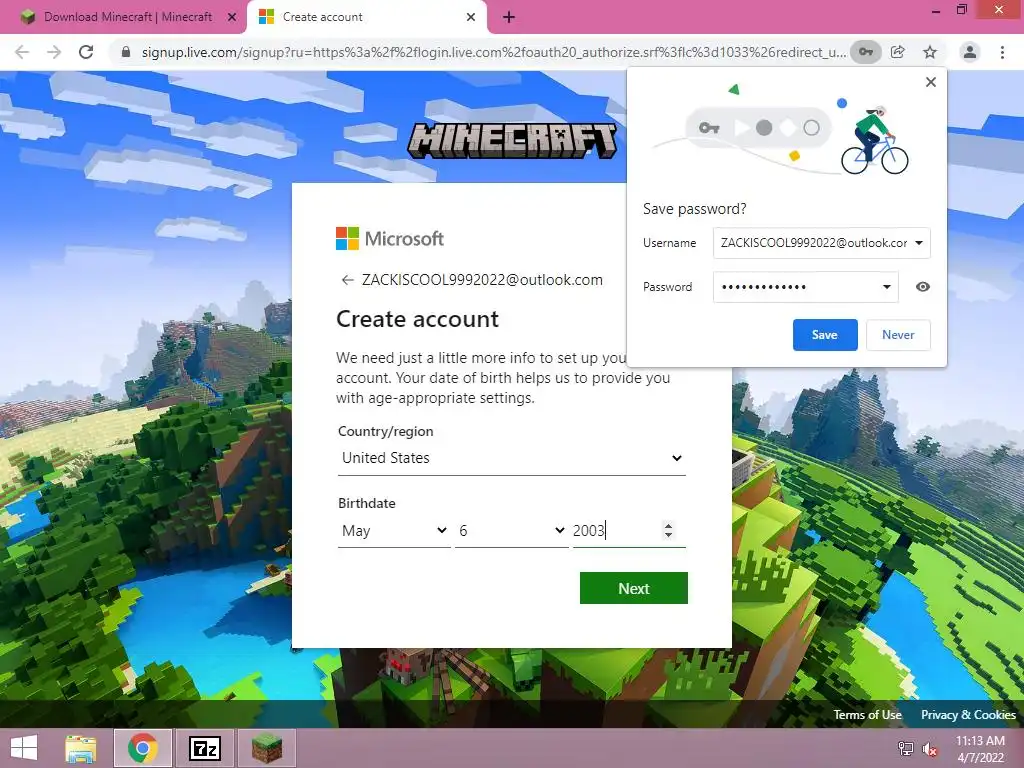Screen dimensions: 1024x768
Task: Click the birth year spinner arrows
Action: (x=667, y=530)
